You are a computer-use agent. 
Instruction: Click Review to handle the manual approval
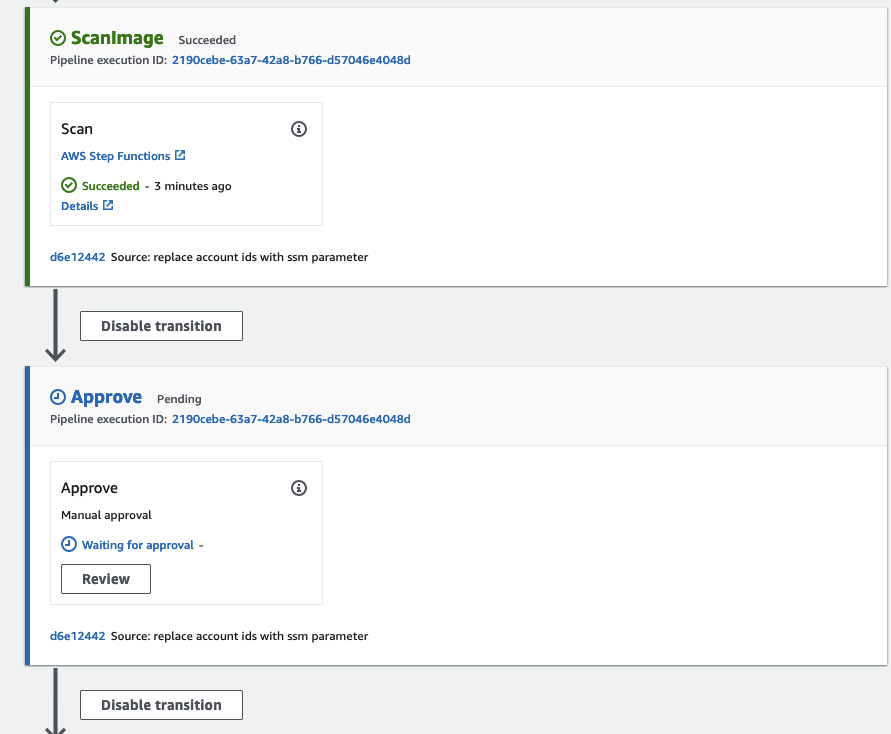click(x=105, y=578)
